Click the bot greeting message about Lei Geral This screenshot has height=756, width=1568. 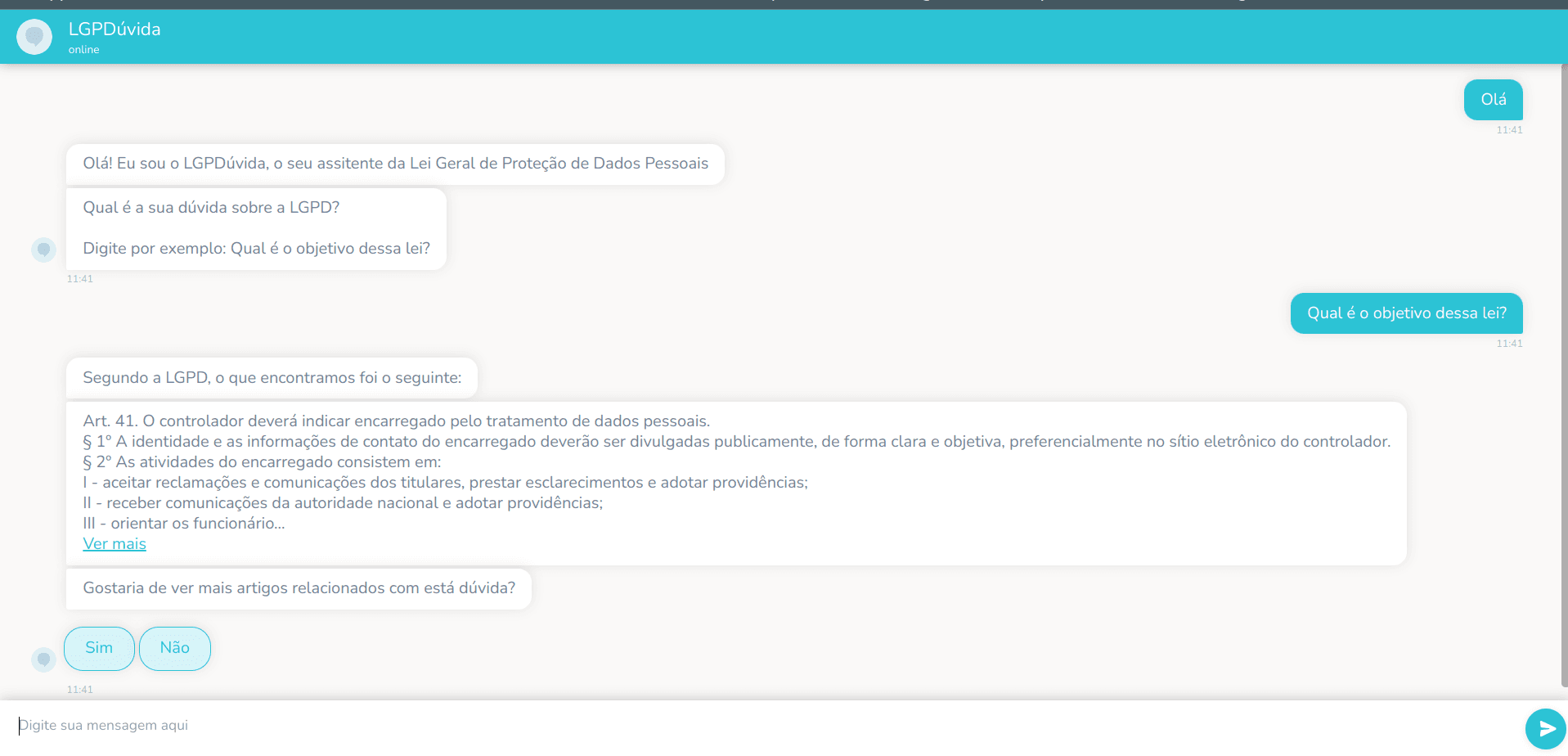coord(395,164)
